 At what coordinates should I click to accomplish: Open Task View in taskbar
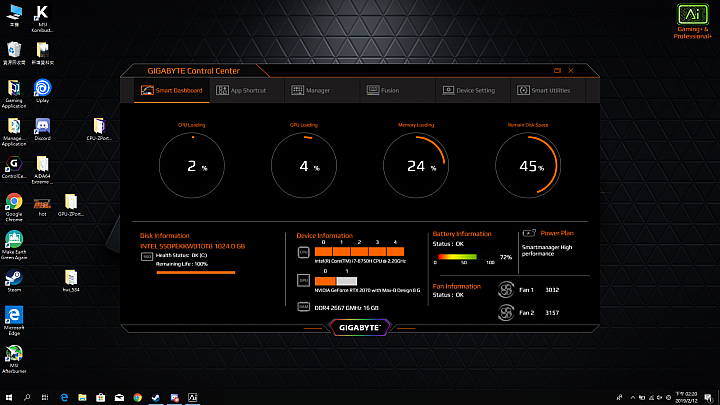(x=45, y=398)
